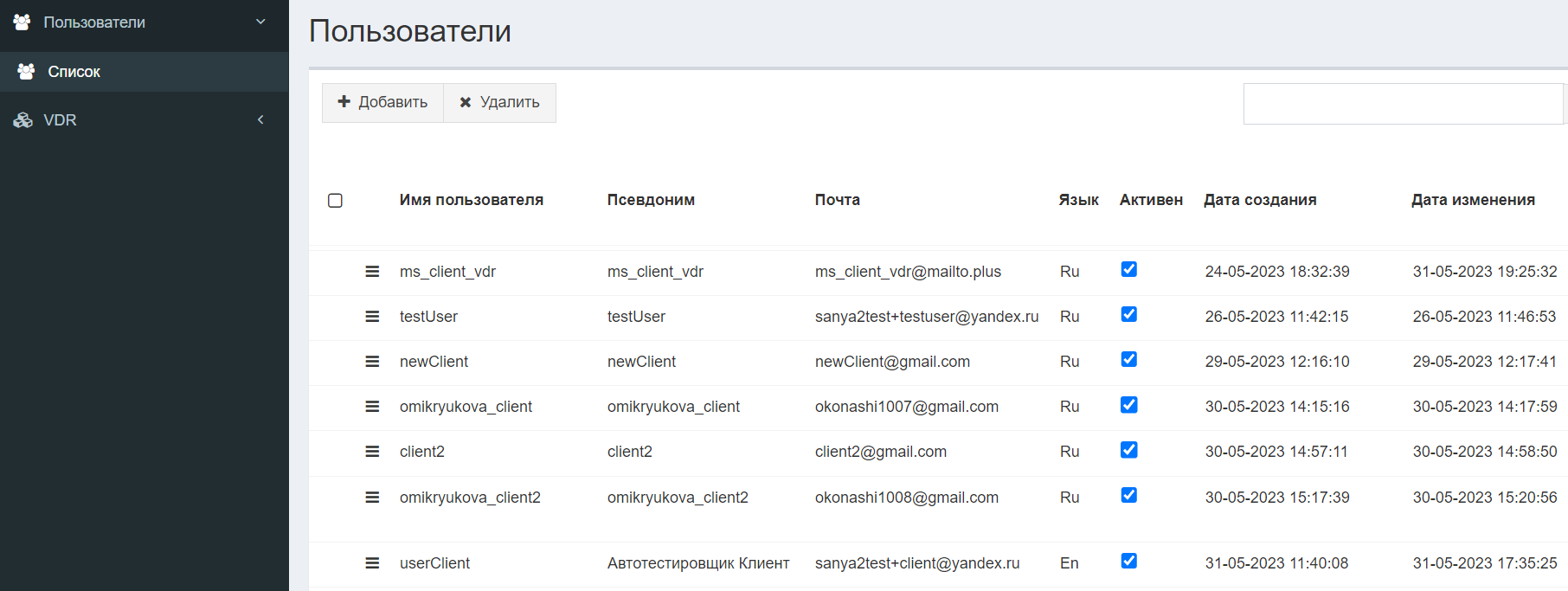Click the drag handle icon for client2 row
This screenshot has width=1568, height=591.
point(372,452)
